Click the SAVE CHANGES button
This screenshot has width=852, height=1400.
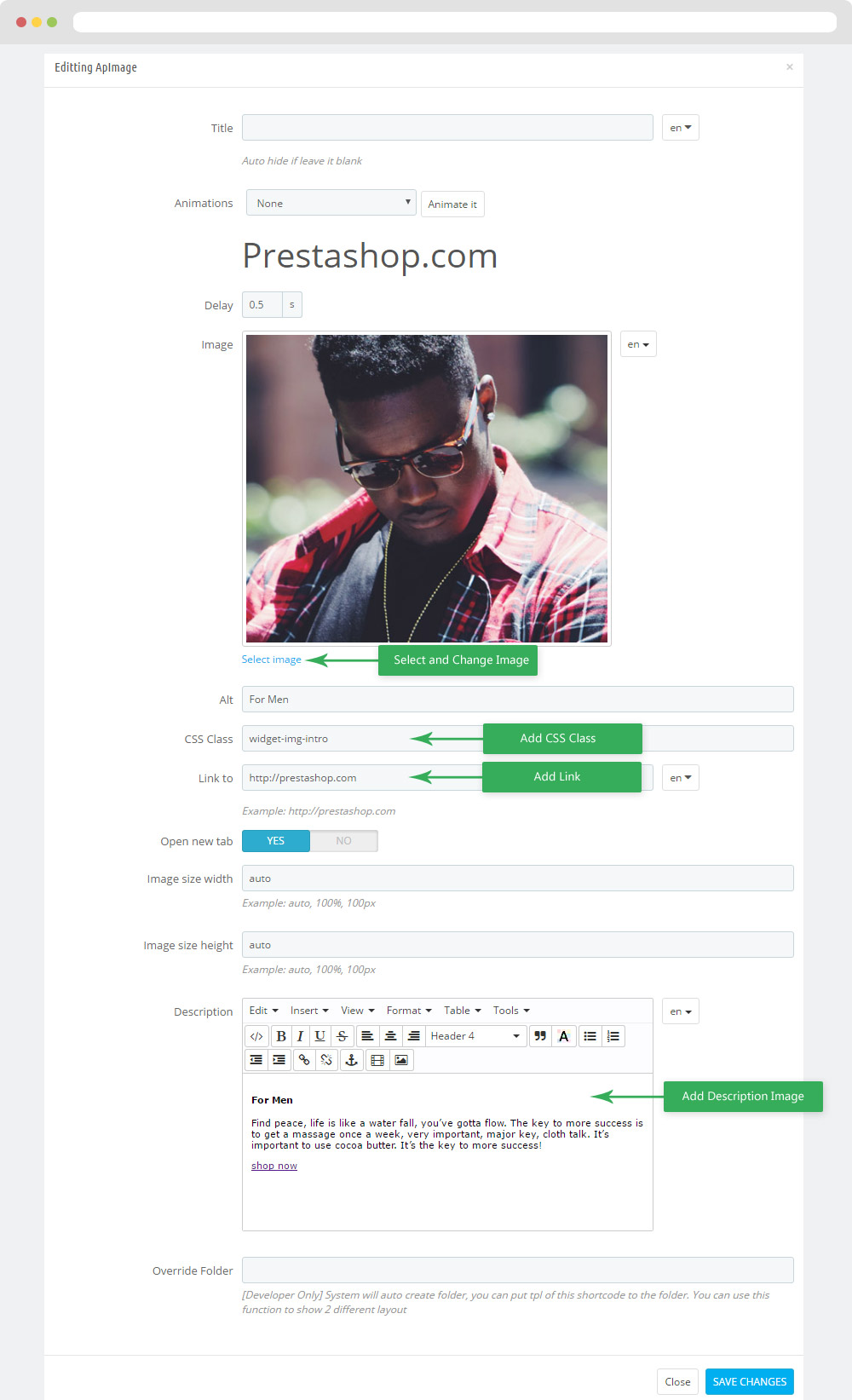(x=750, y=1381)
